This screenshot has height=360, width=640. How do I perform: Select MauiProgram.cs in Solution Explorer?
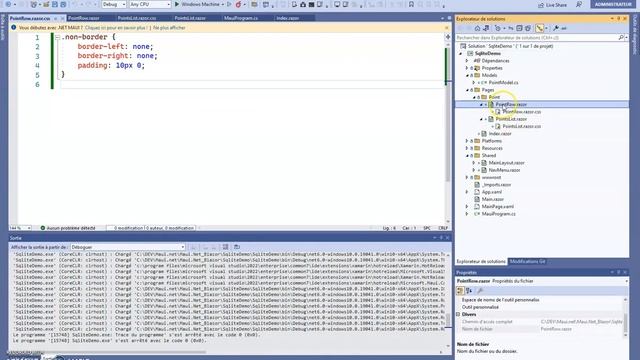tap(498, 214)
